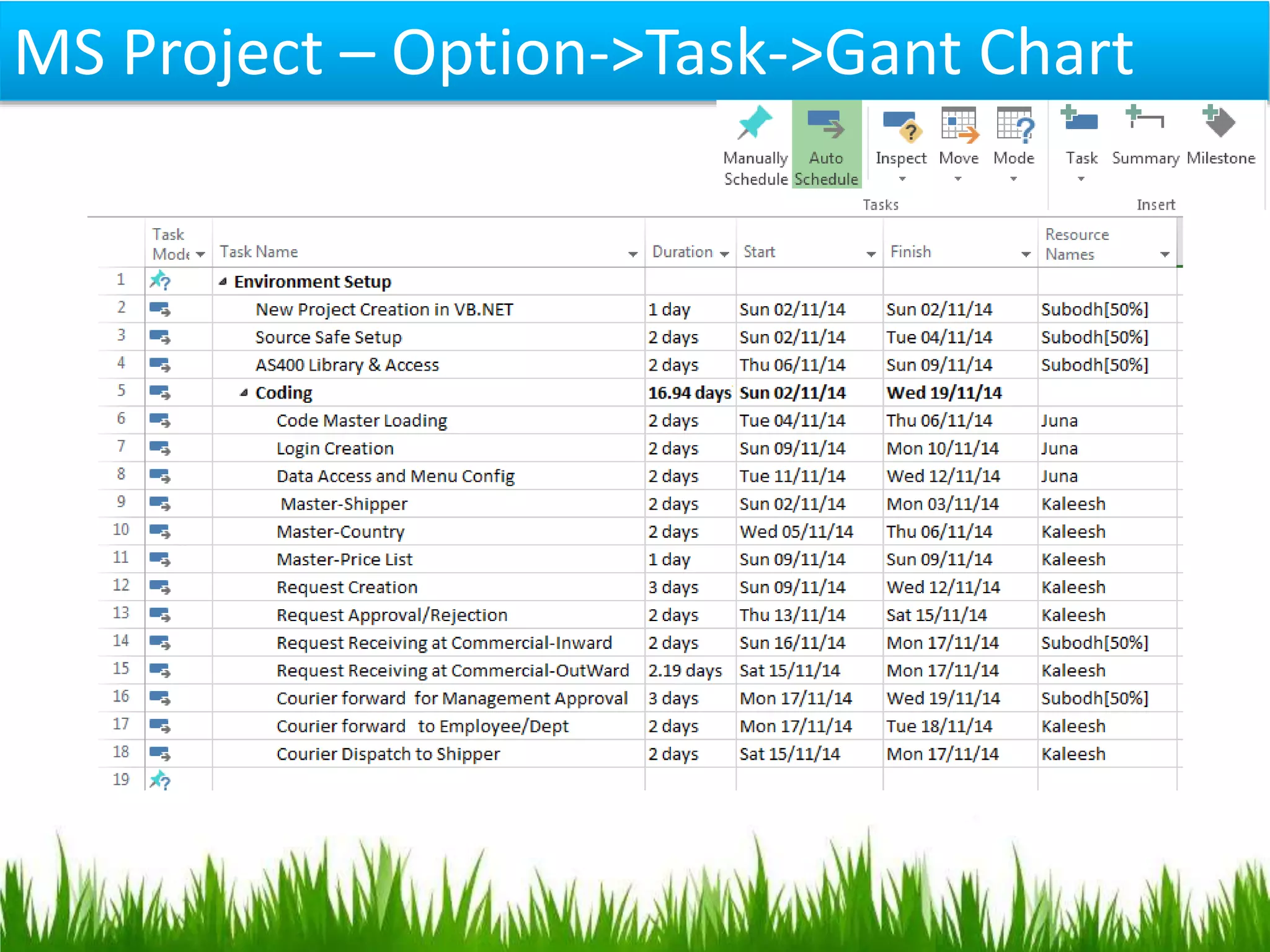Click task mode icon for Code Master Loading
The image size is (1270, 952).
click(160, 420)
